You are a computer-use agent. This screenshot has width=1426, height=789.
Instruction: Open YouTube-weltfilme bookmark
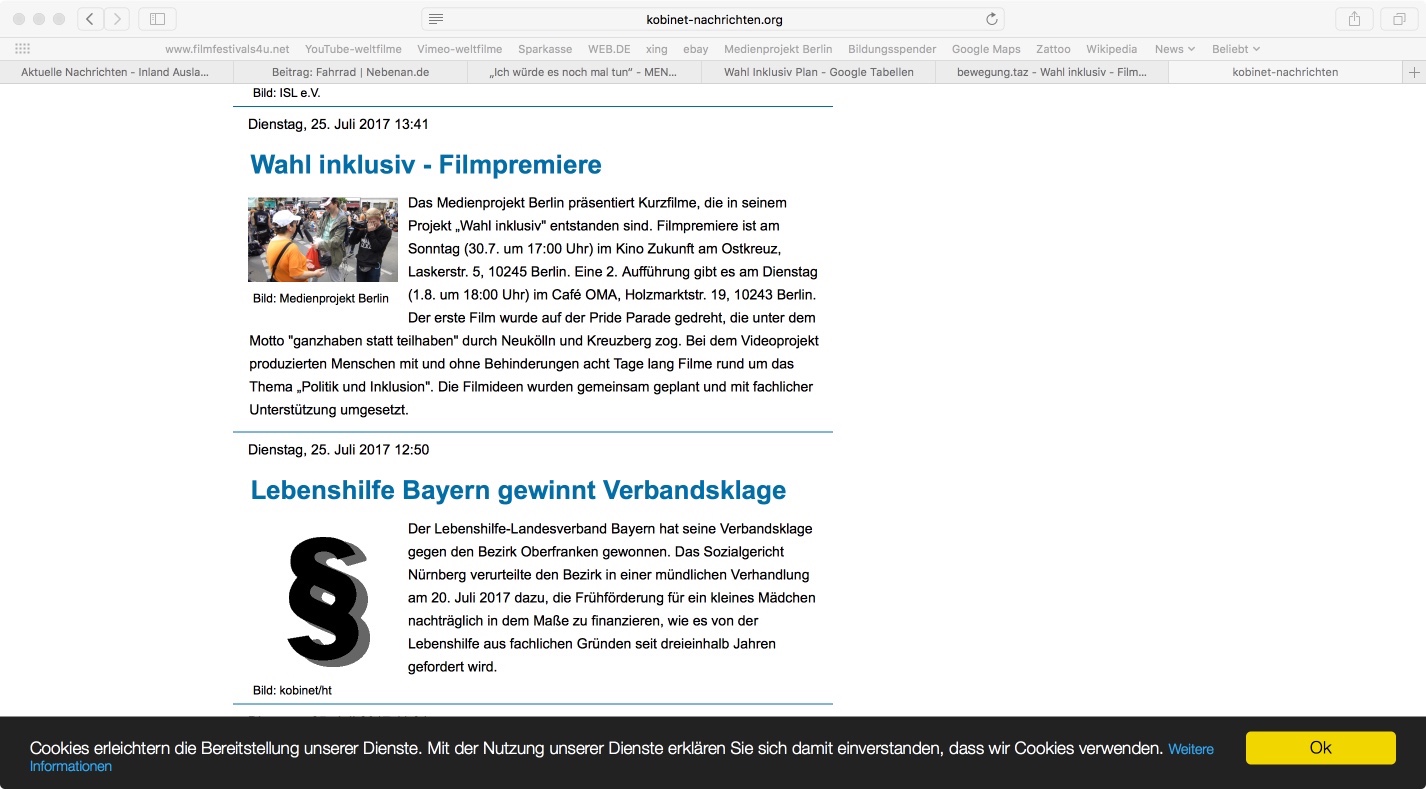point(353,49)
